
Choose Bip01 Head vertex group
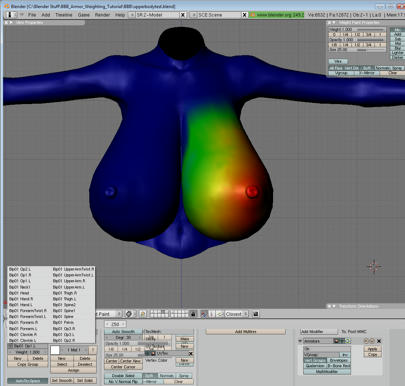[19, 293]
